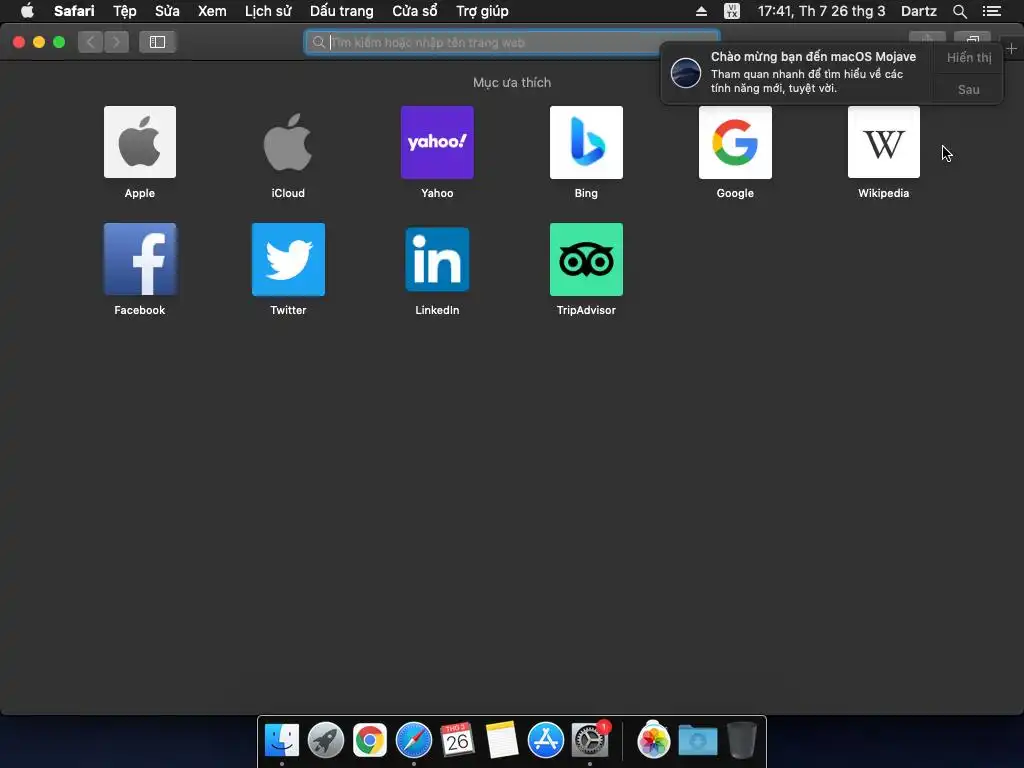Open the input source menu icon
1024x768 pixels.
coord(732,11)
